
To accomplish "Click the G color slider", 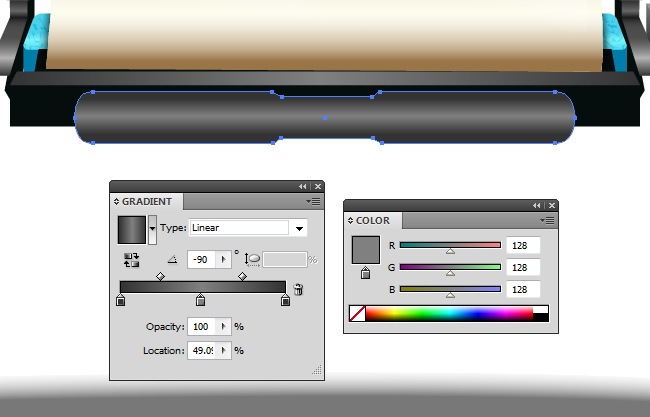I will [x=450, y=267].
